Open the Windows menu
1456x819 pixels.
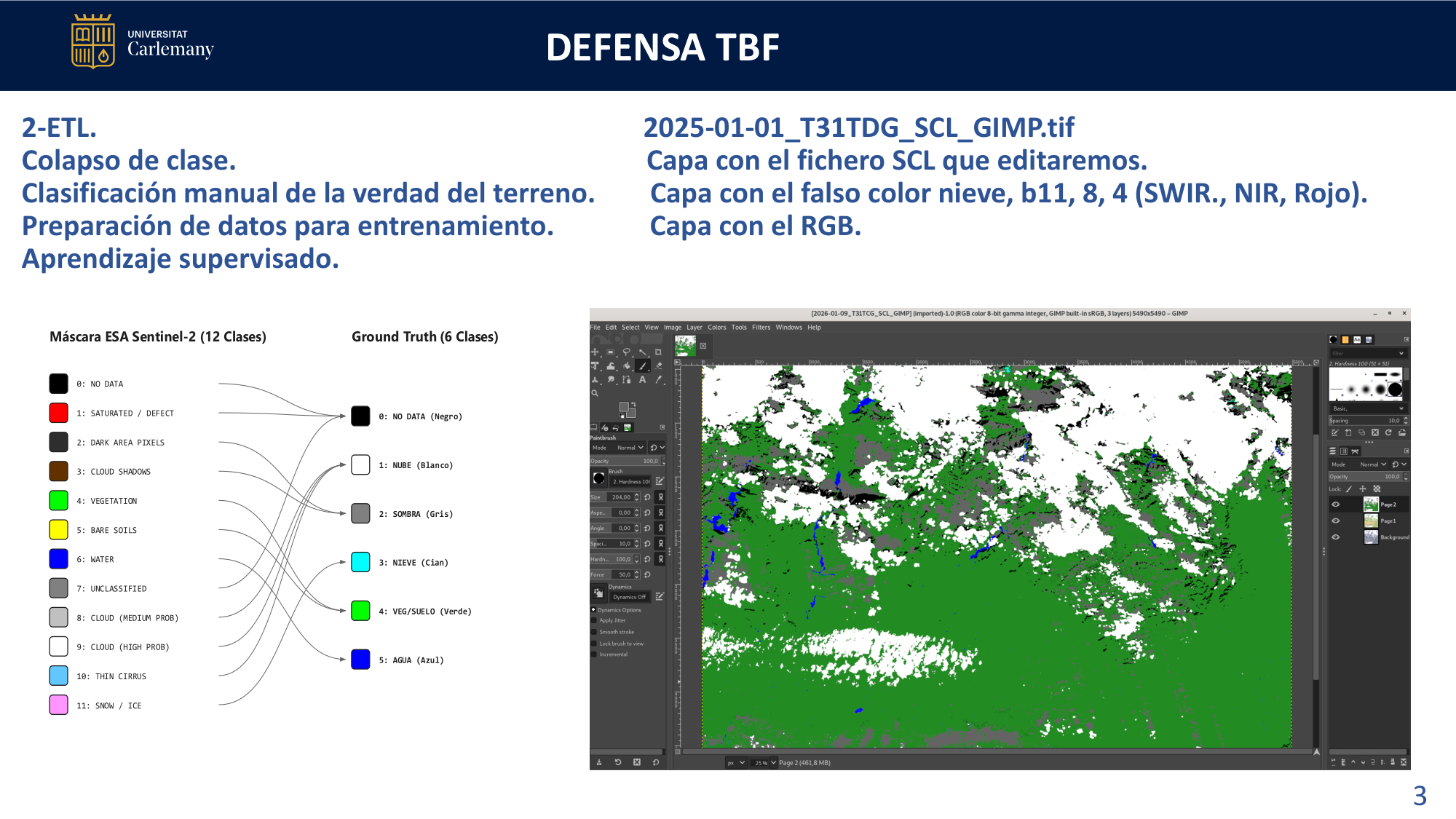tap(788, 328)
